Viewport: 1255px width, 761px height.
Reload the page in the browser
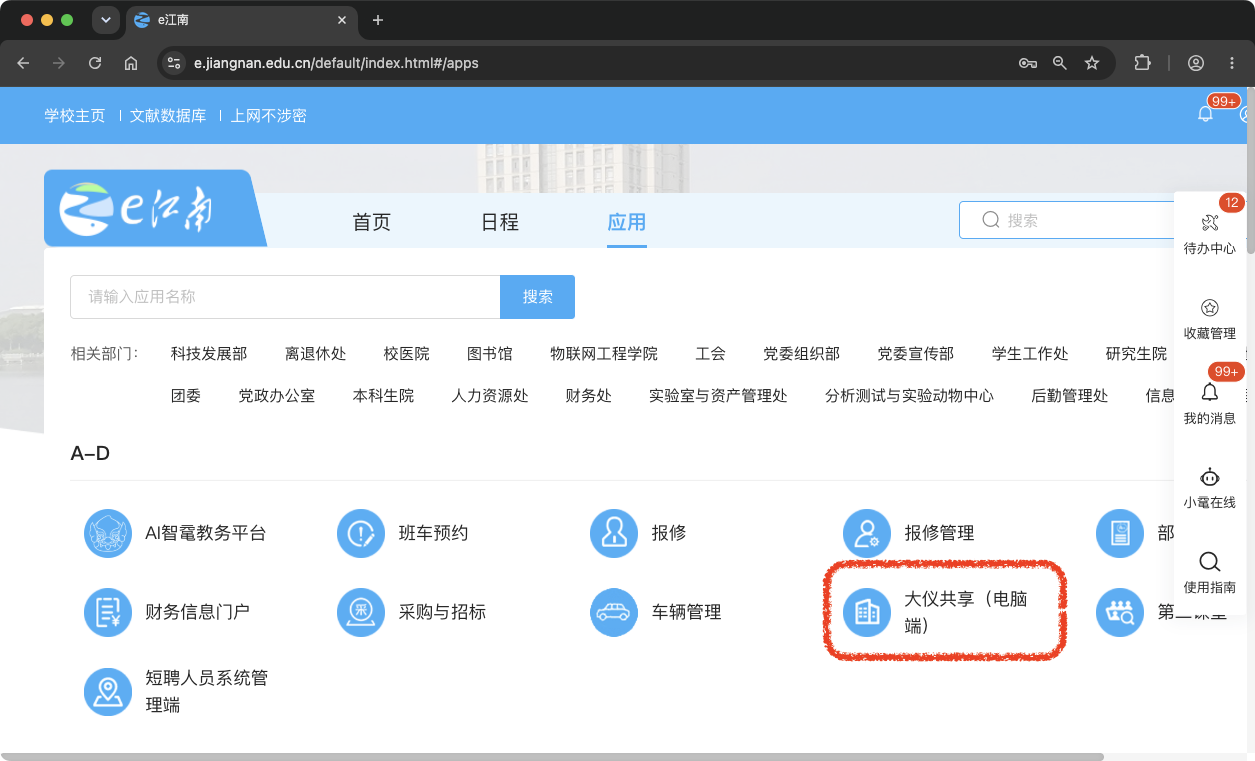click(x=95, y=63)
